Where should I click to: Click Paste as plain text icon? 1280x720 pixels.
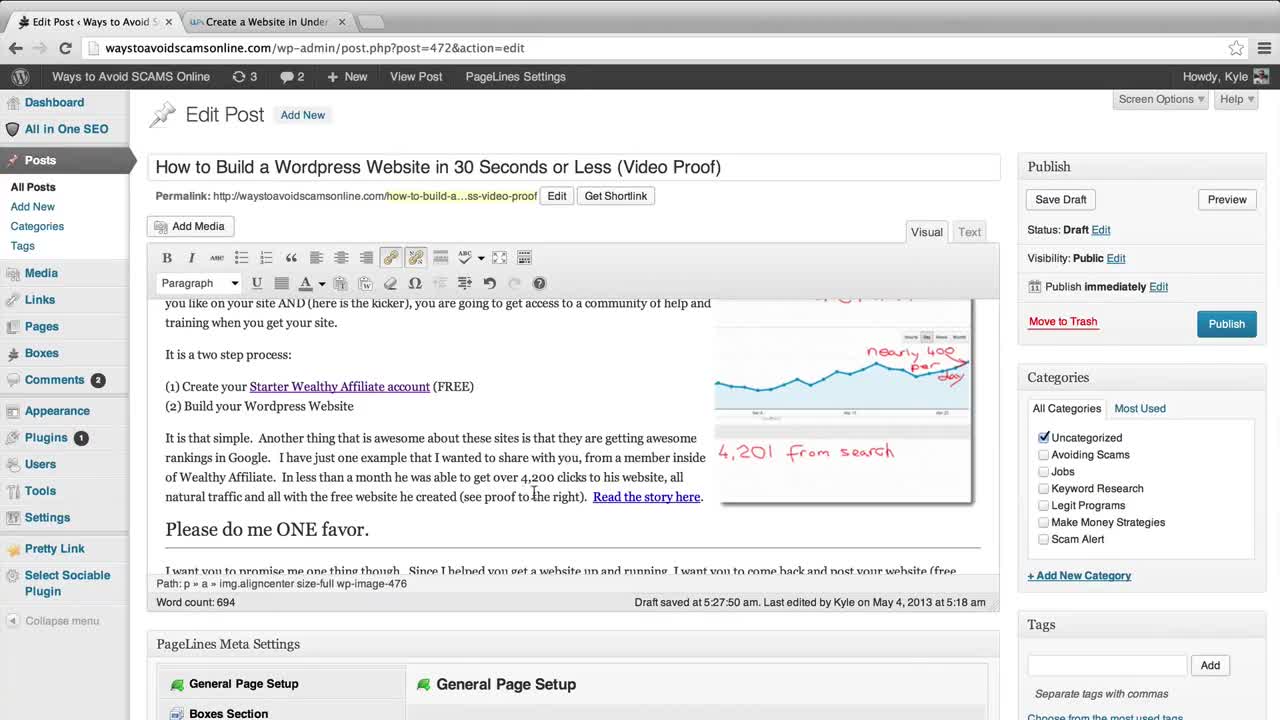tap(340, 283)
